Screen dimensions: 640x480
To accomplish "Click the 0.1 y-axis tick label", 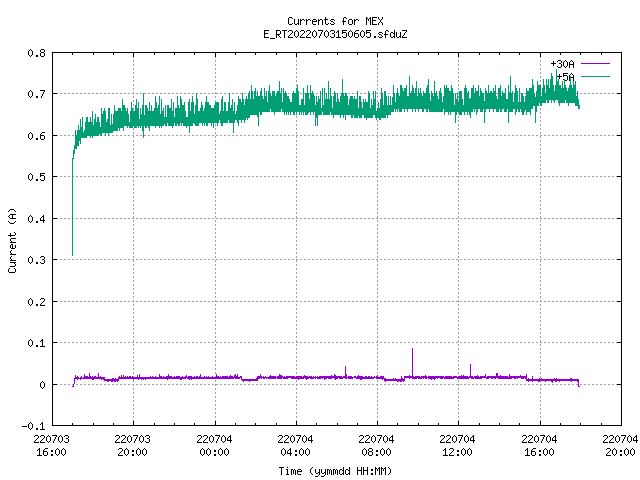I will point(36,343).
